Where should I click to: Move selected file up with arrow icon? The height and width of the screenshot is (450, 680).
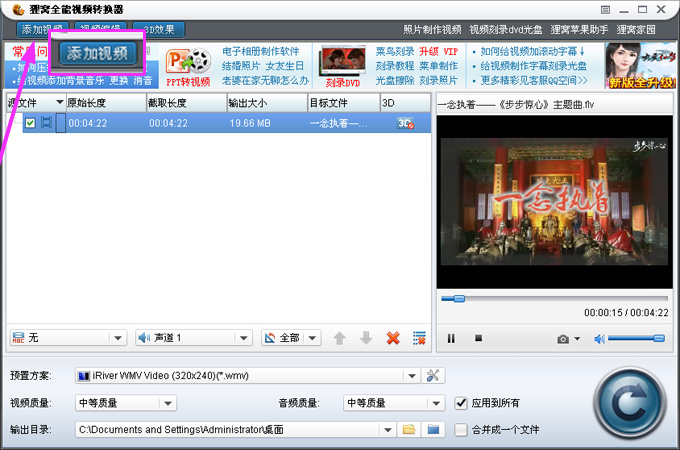click(x=340, y=338)
